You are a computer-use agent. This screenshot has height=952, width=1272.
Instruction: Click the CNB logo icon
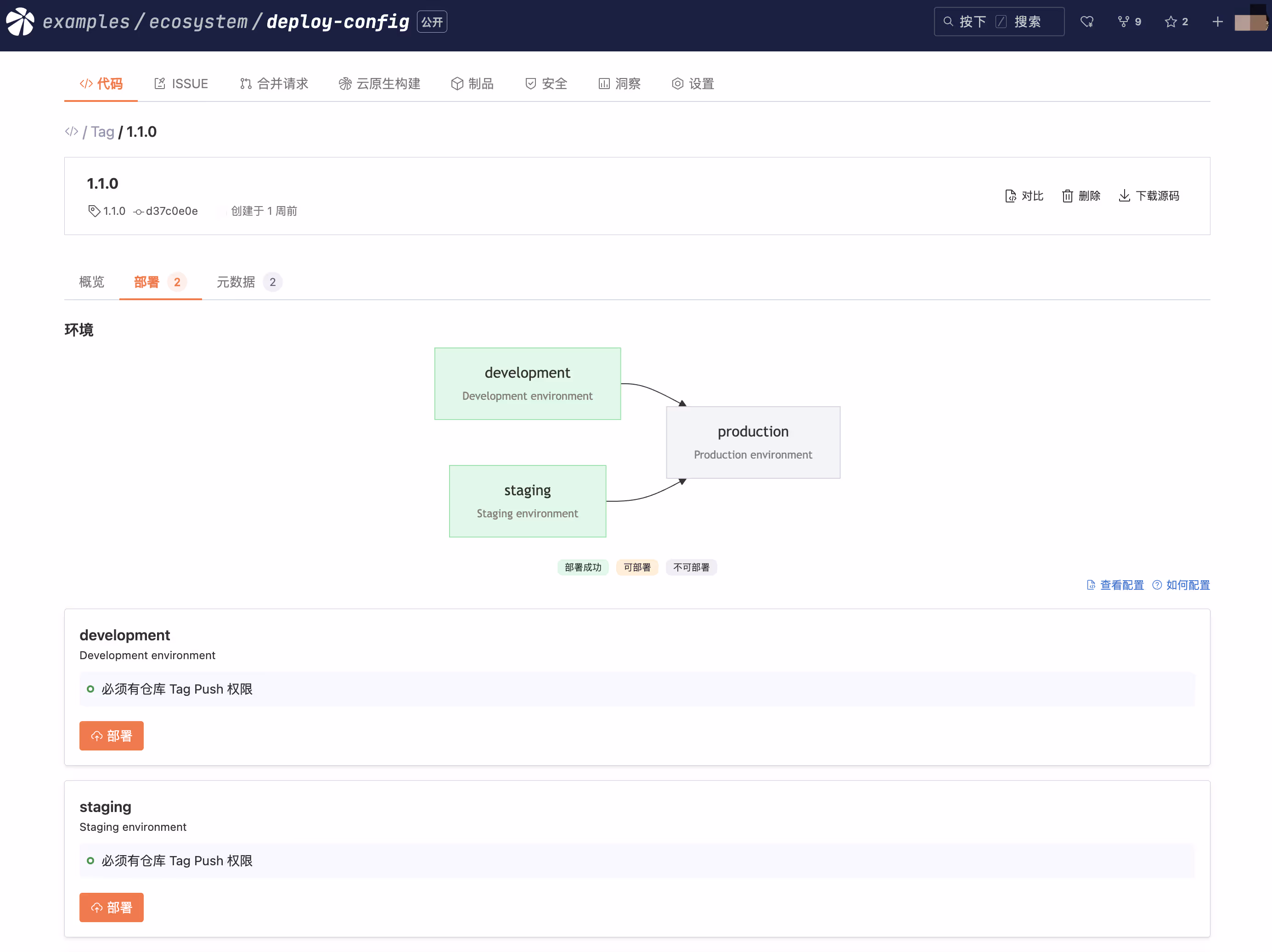tap(20, 22)
